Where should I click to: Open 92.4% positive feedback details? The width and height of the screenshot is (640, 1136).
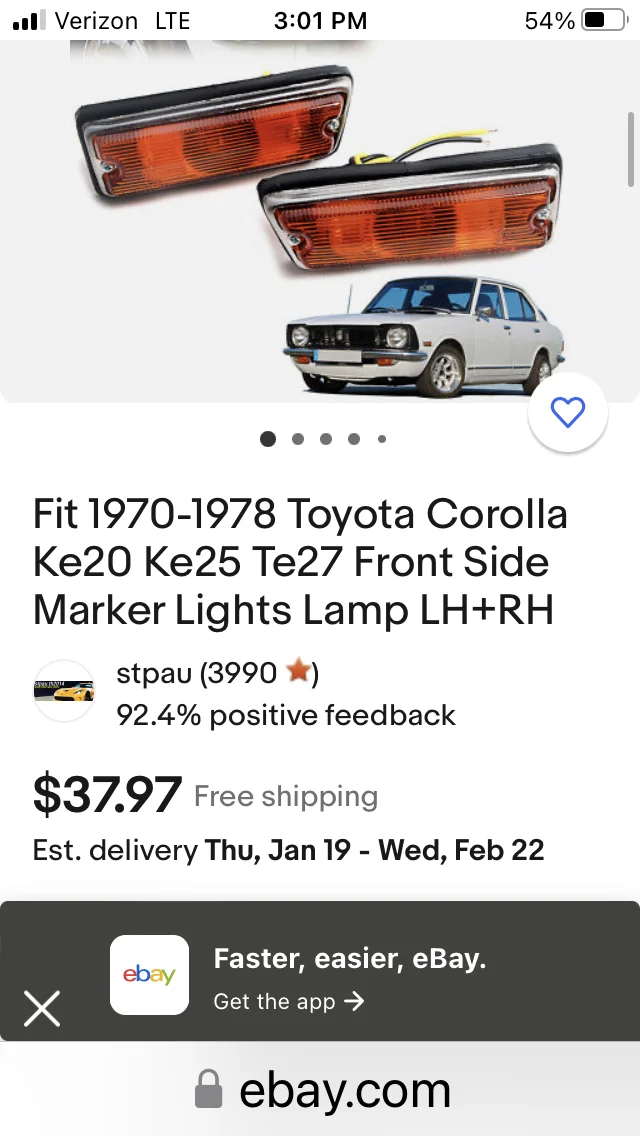pos(286,715)
